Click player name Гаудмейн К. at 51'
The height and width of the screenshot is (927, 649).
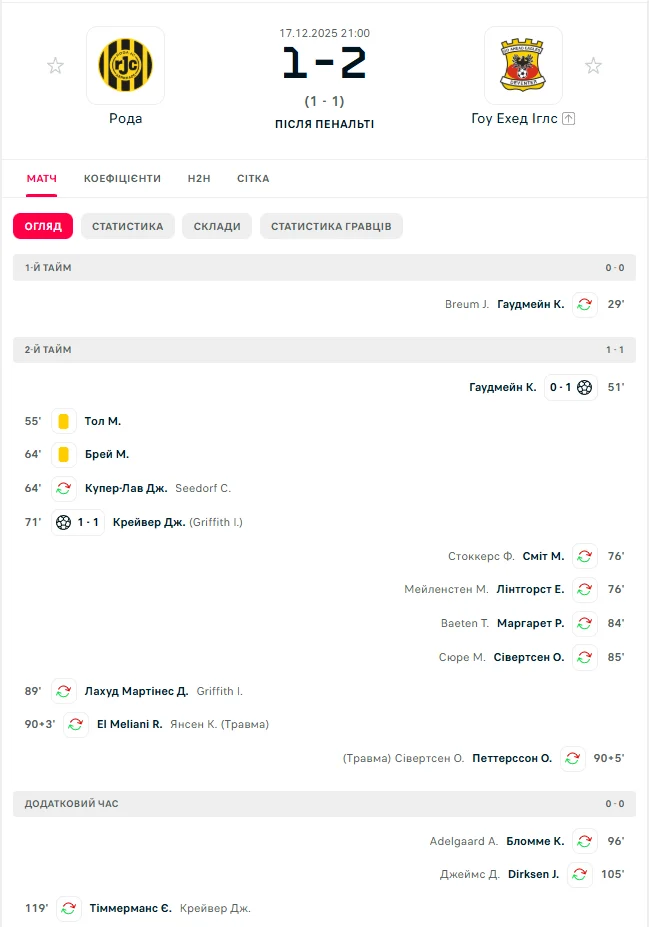[x=503, y=387]
